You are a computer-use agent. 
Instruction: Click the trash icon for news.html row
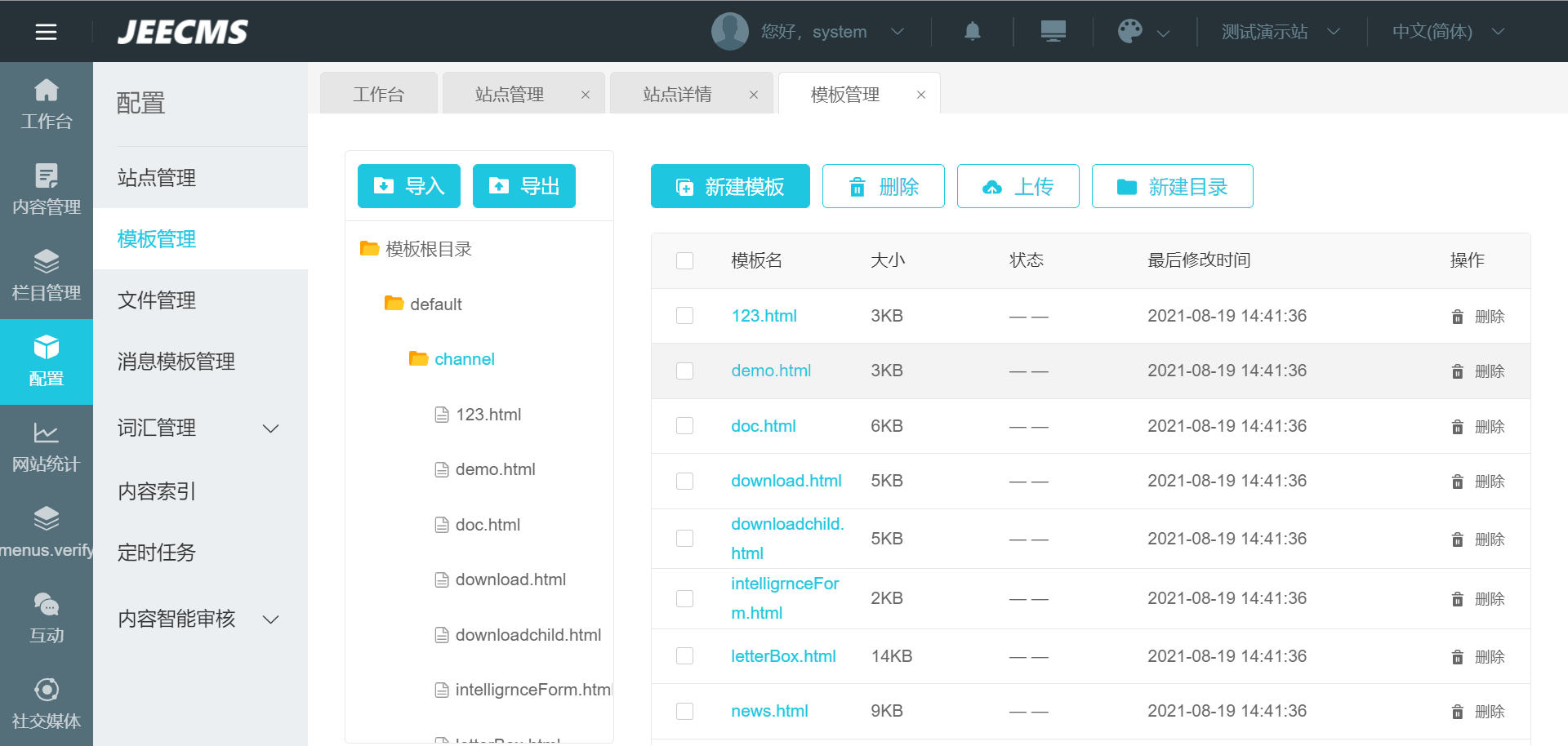[1458, 712]
